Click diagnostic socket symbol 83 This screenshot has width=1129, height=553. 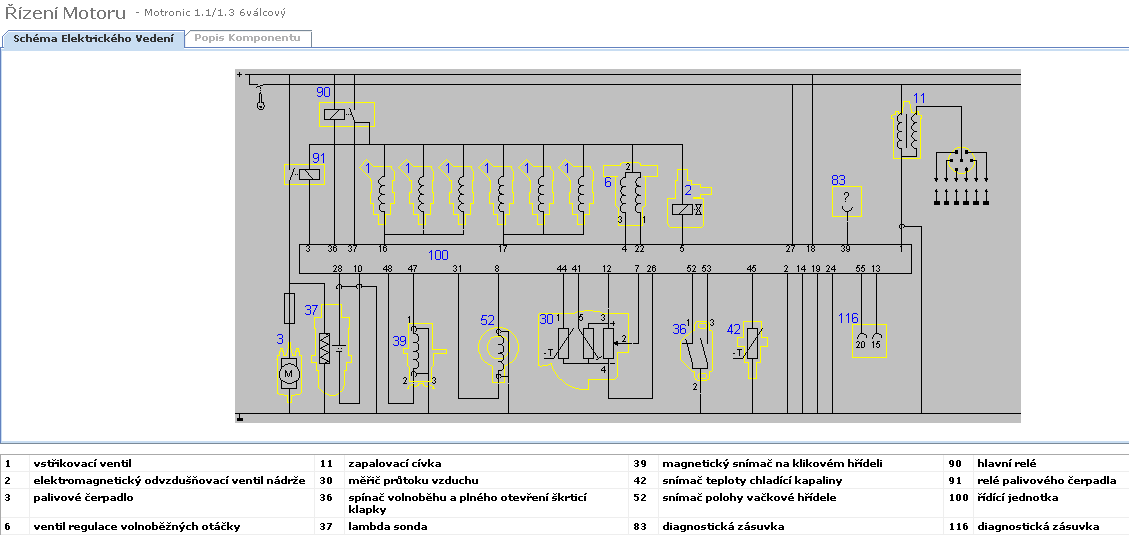[847, 201]
